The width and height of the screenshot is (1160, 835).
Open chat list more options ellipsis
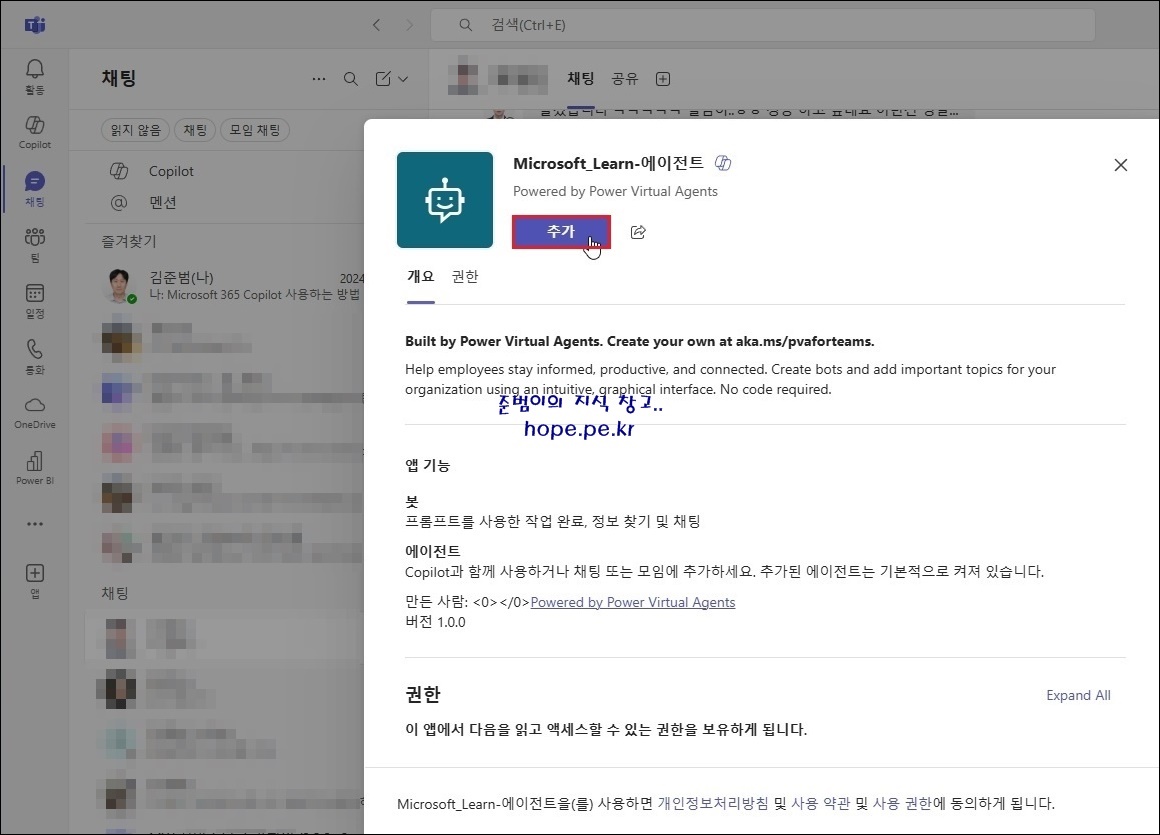tap(319, 78)
